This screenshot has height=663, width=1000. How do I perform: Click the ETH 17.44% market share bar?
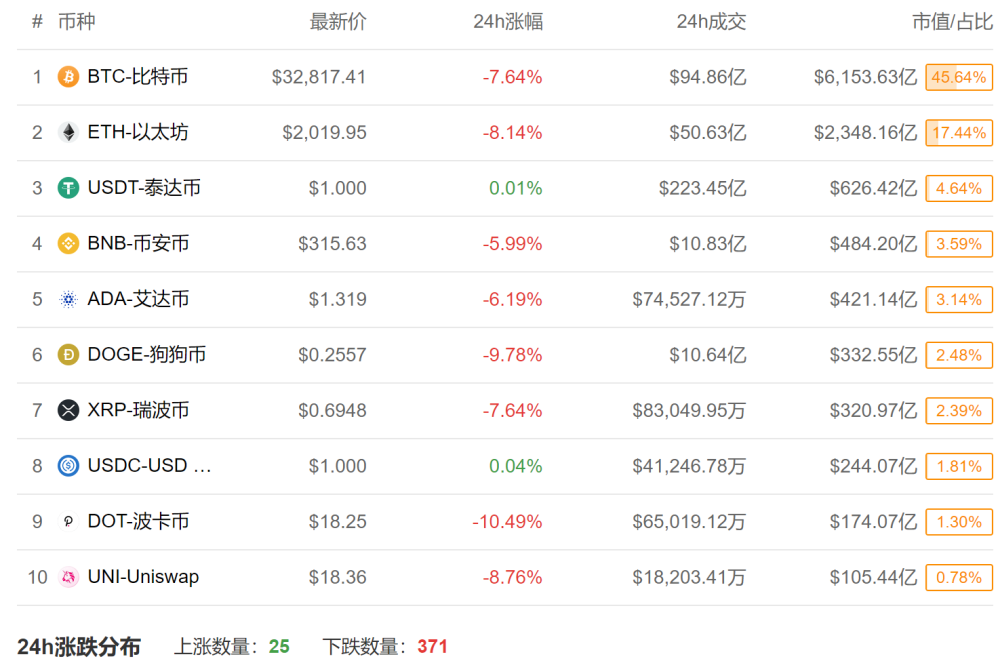(959, 133)
